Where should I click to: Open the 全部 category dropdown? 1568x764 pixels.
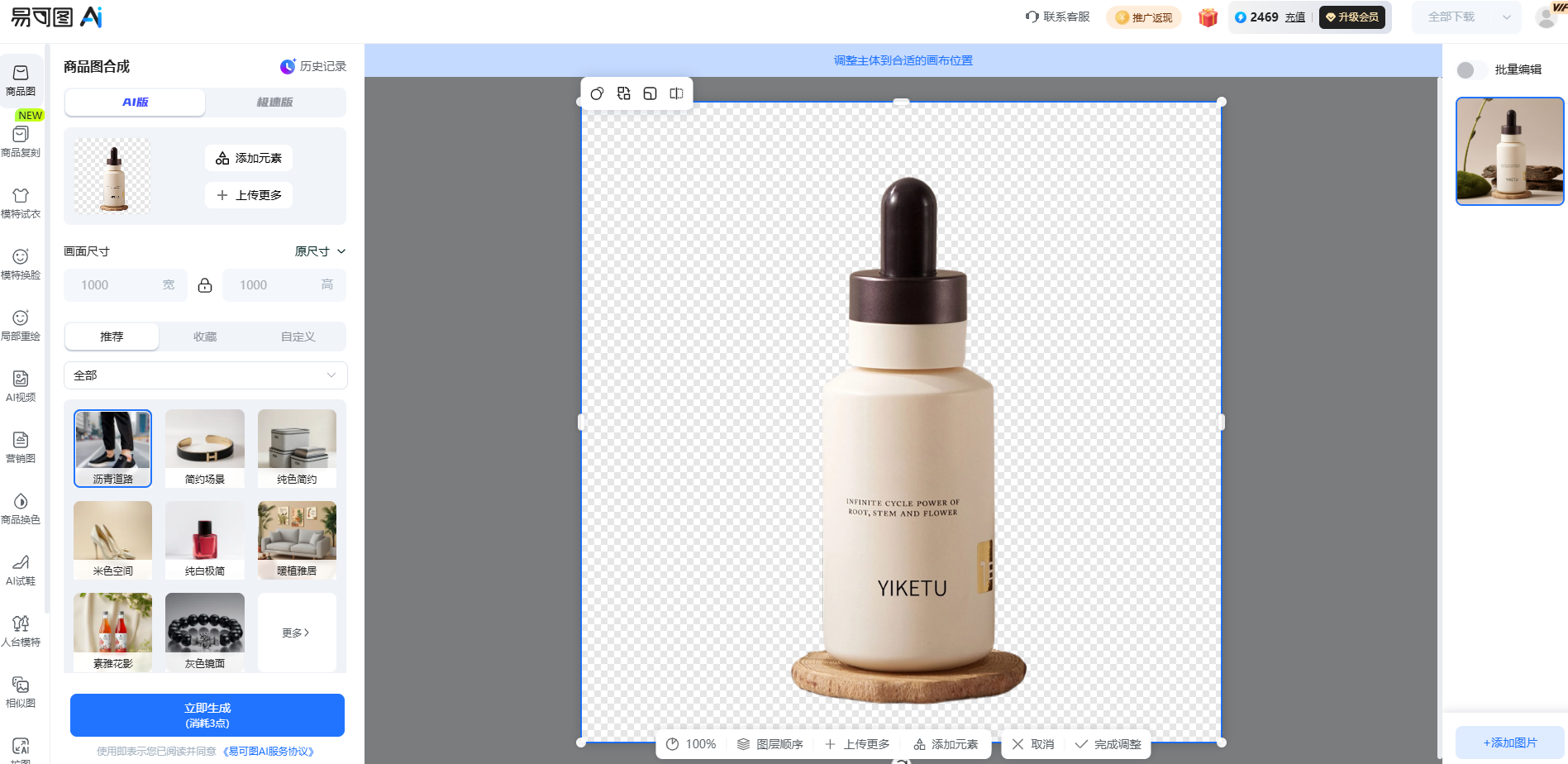[x=205, y=375]
